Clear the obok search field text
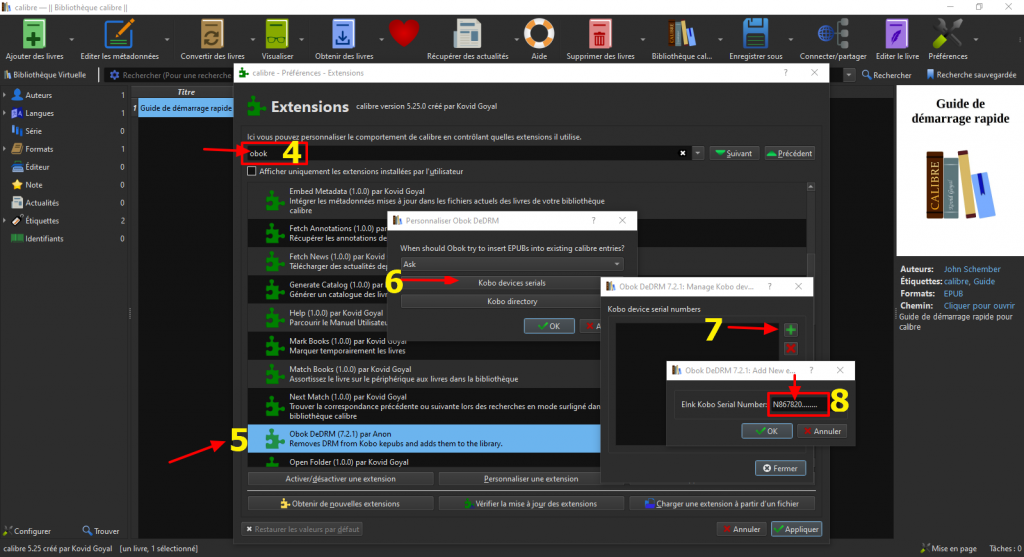 pyautogui.click(x=682, y=153)
